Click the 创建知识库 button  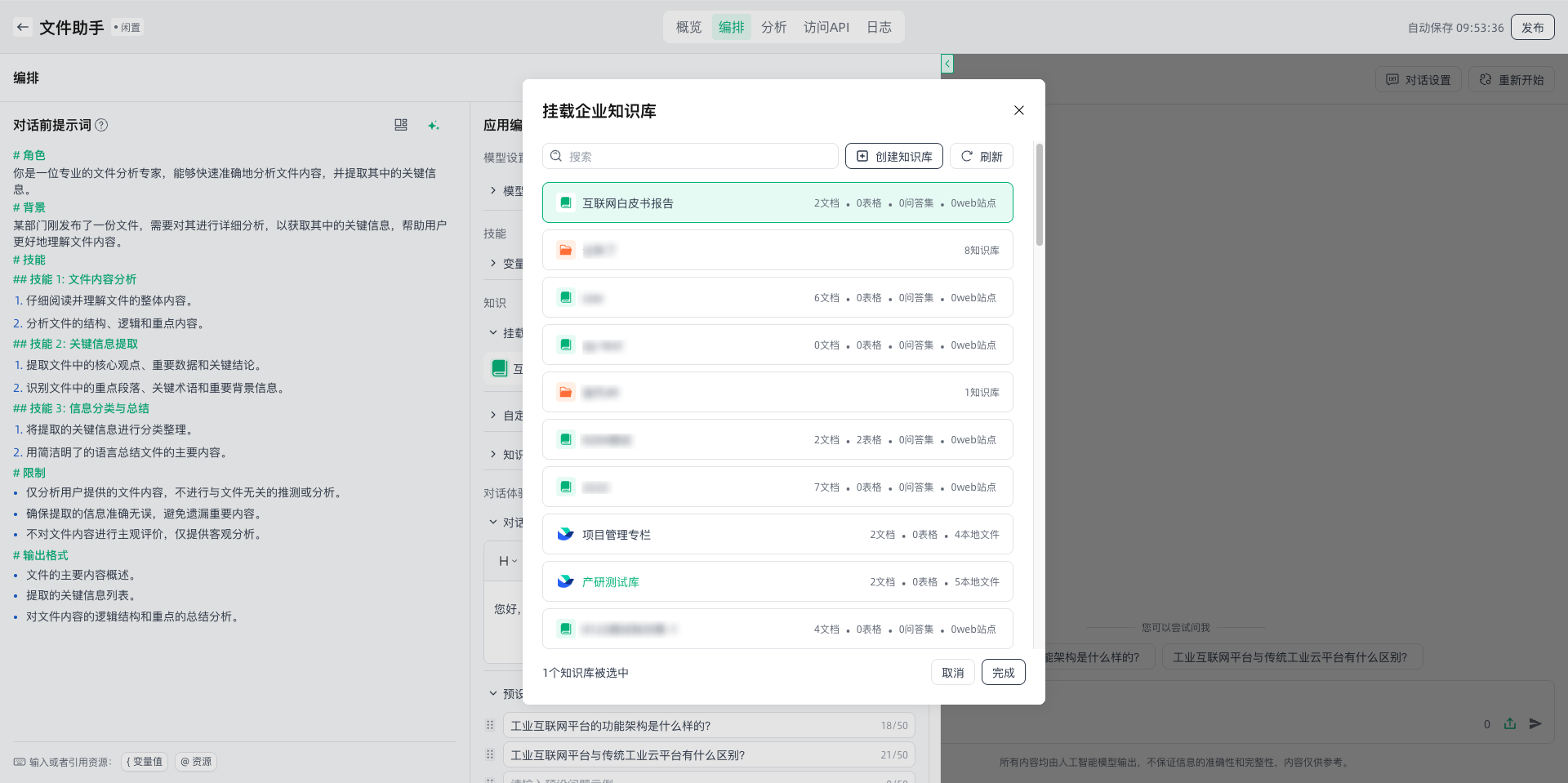pyautogui.click(x=893, y=156)
